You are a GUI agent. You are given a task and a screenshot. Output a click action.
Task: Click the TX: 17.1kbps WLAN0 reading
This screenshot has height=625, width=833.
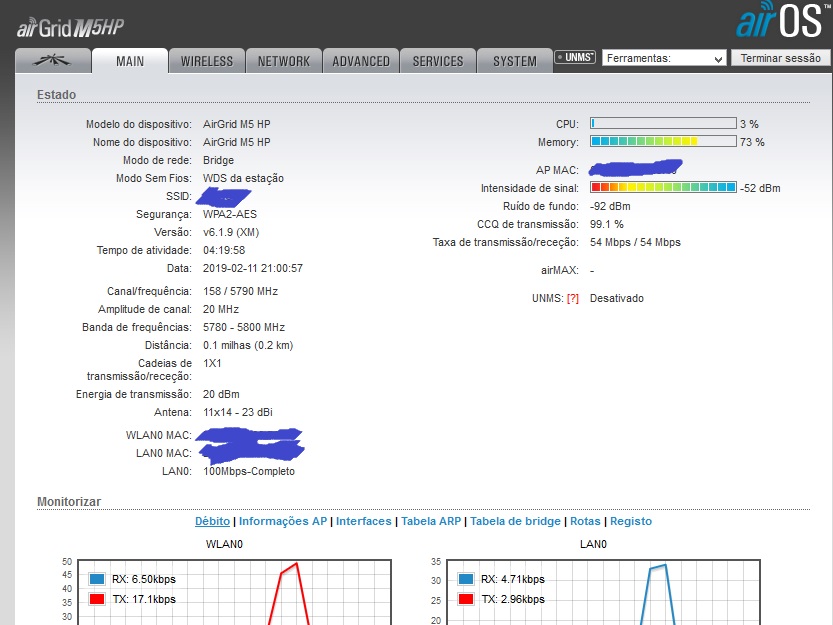[x=144, y=599]
